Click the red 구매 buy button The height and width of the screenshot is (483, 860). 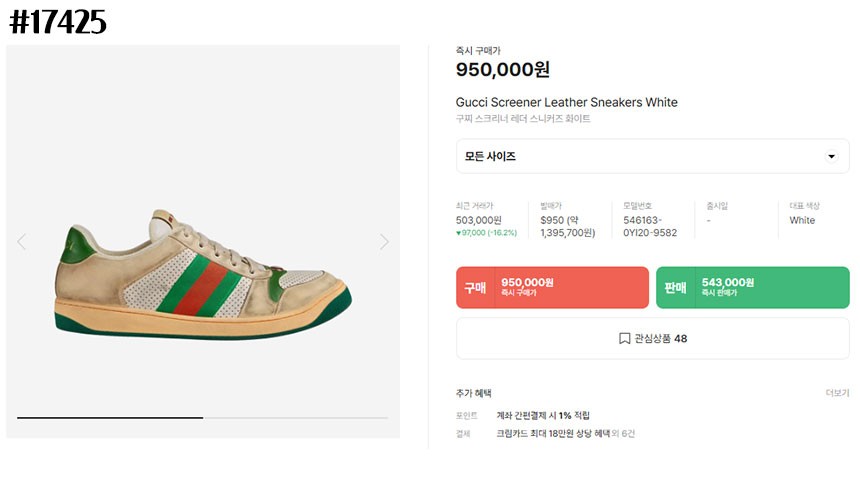(552, 287)
